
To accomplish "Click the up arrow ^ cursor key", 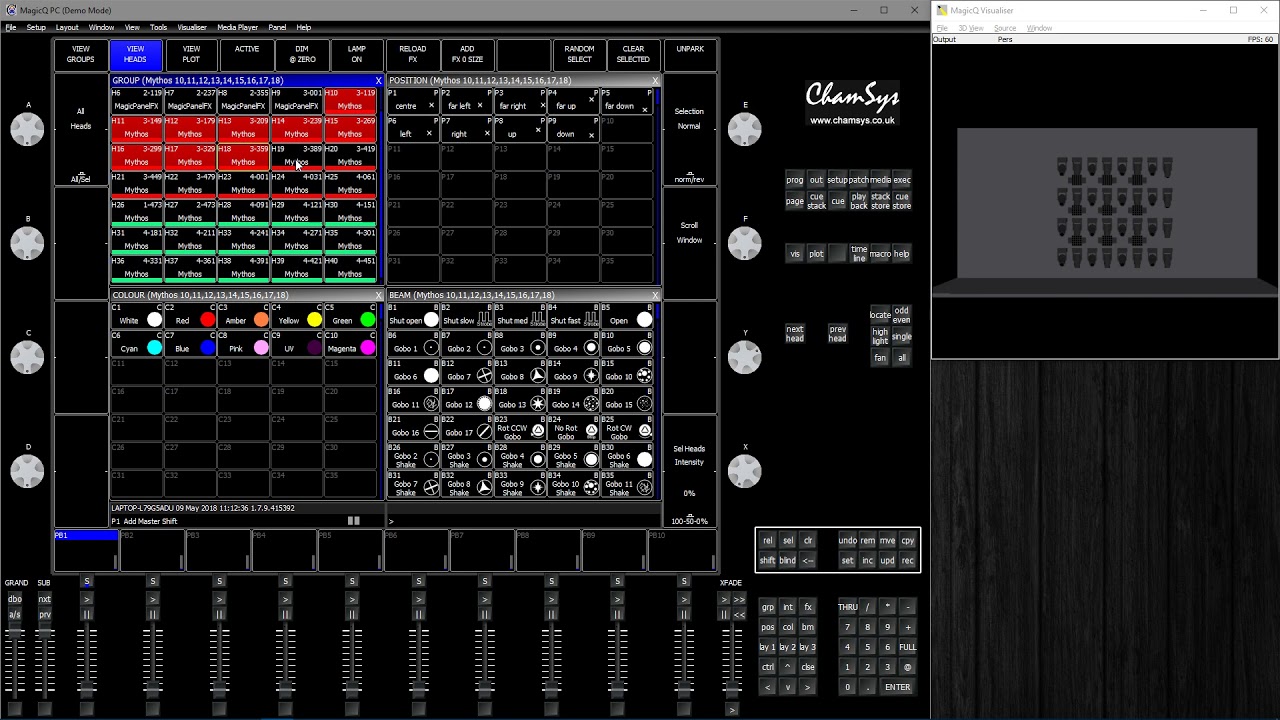I will coord(787,667).
